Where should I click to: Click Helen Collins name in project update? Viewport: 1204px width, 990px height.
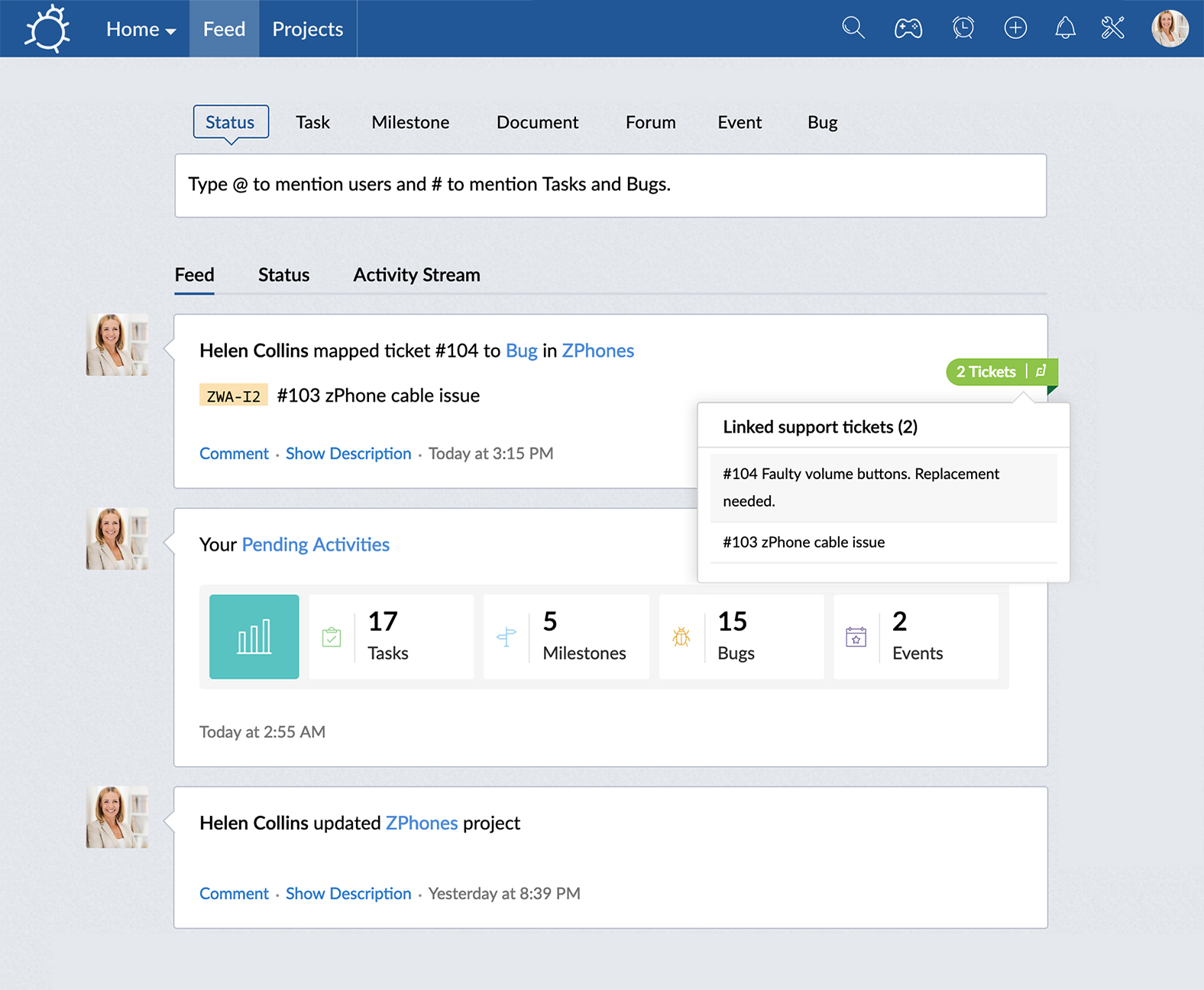click(x=254, y=823)
